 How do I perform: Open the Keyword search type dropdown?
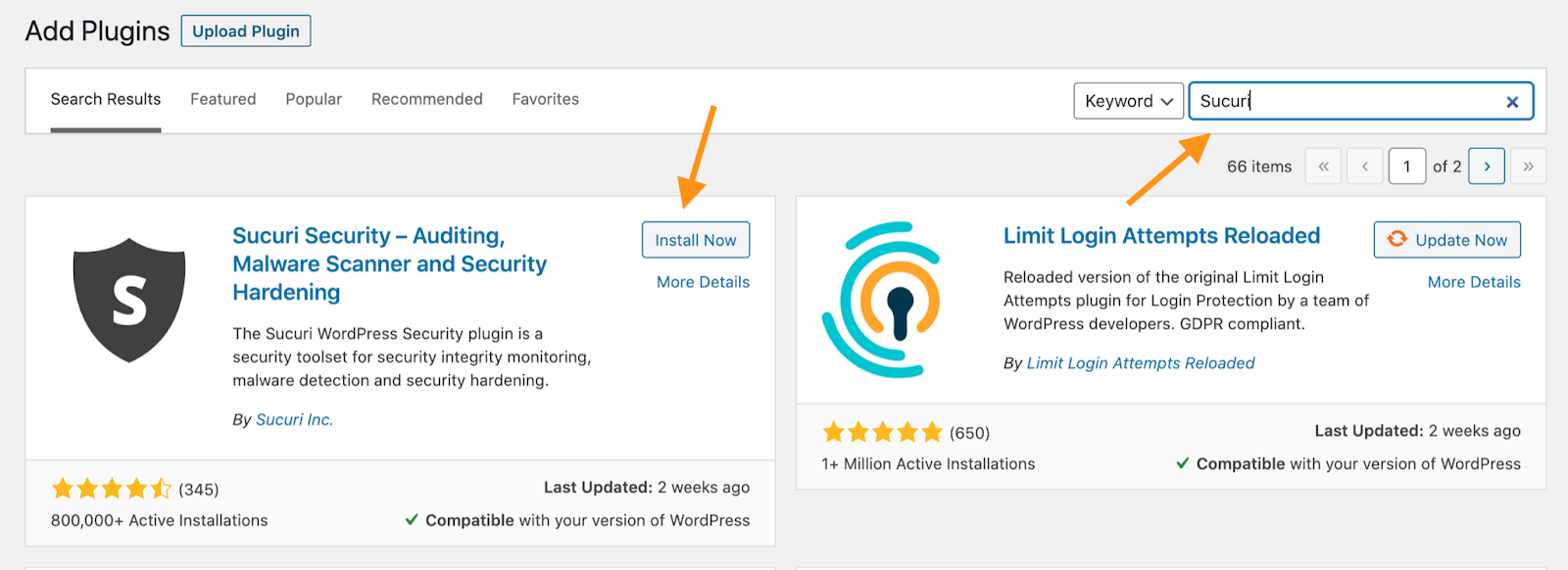(1128, 101)
